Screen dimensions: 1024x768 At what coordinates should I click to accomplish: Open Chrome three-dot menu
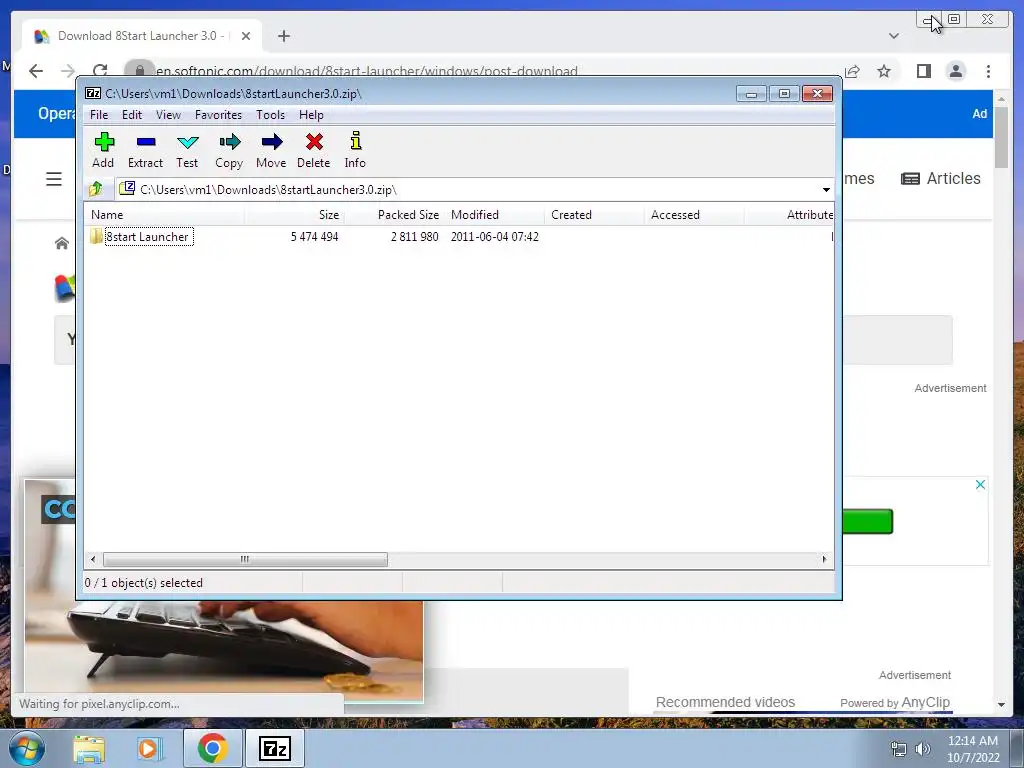(988, 71)
